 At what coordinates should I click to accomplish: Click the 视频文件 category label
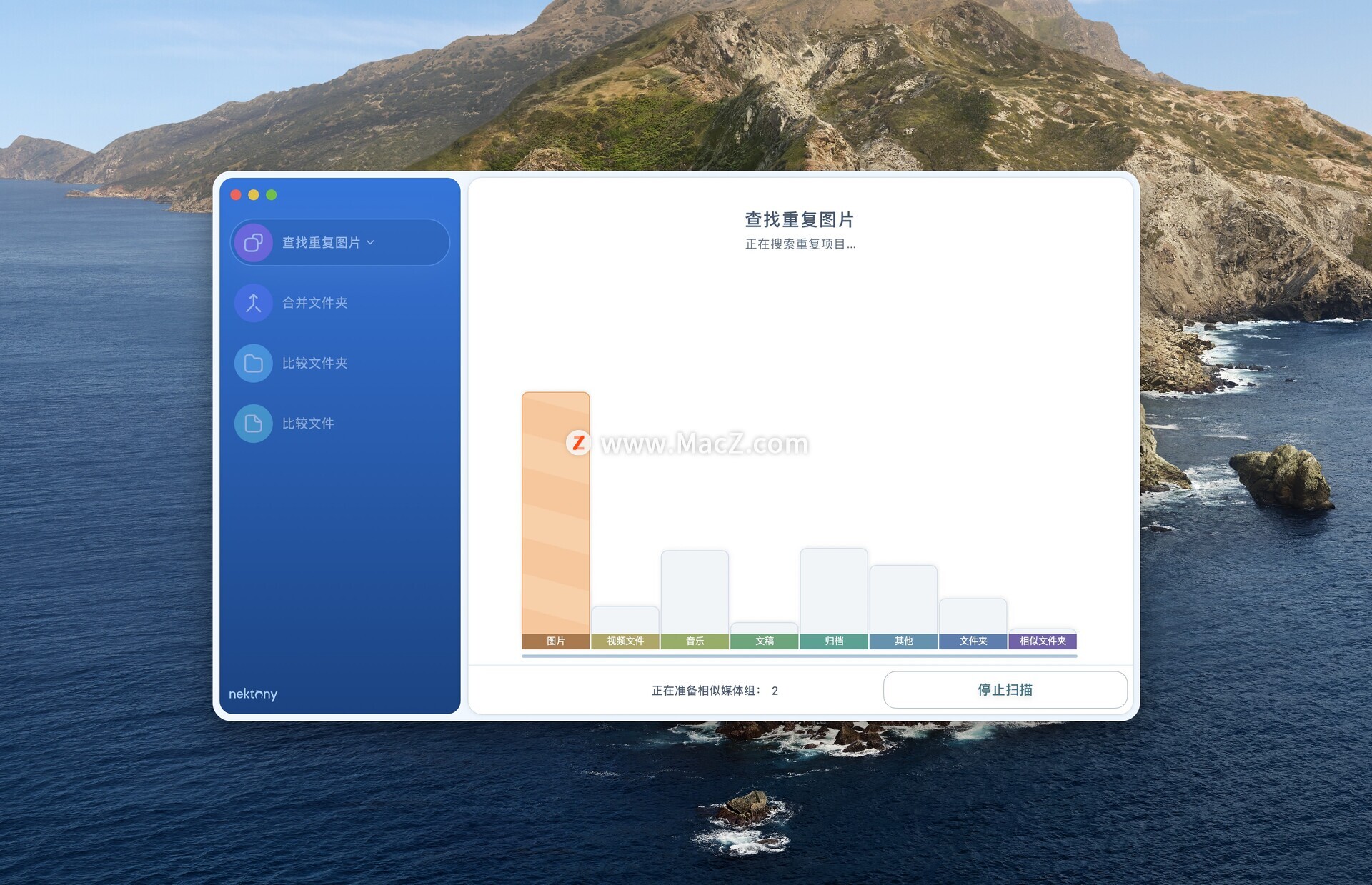point(625,641)
